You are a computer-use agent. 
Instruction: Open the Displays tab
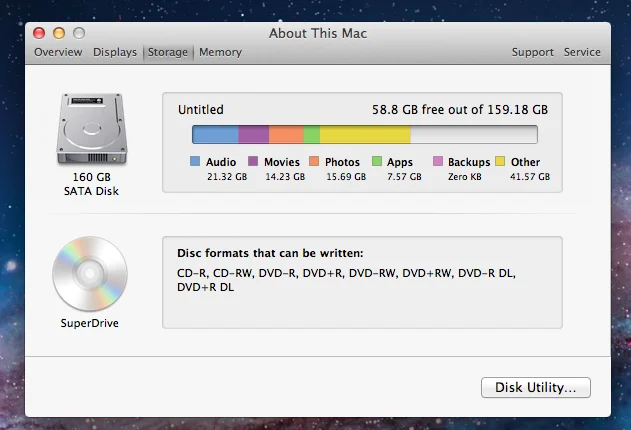(x=115, y=52)
